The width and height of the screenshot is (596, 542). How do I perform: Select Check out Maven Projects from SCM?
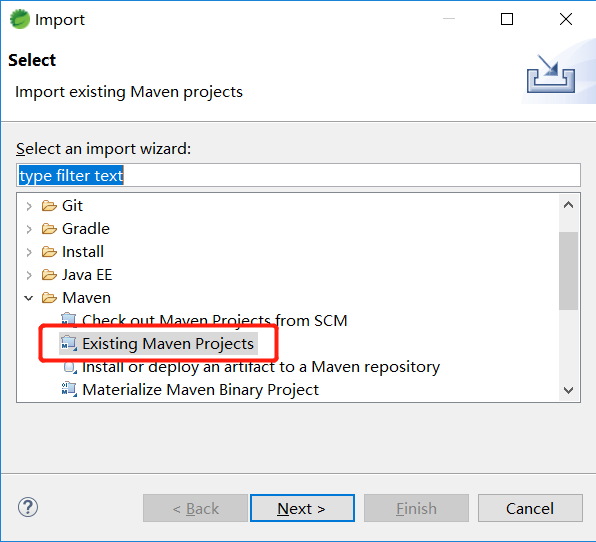pyautogui.click(x=214, y=321)
